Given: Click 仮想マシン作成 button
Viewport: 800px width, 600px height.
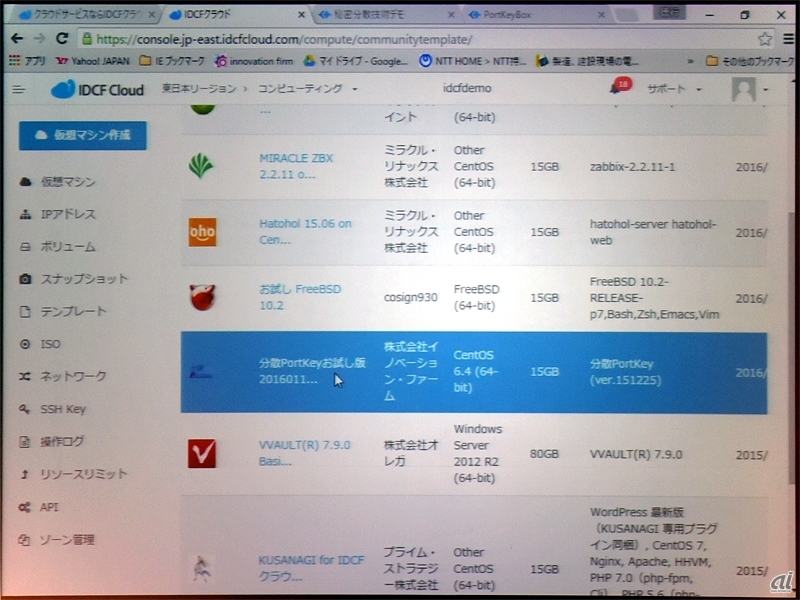Looking at the screenshot, I should pyautogui.click(x=83, y=135).
